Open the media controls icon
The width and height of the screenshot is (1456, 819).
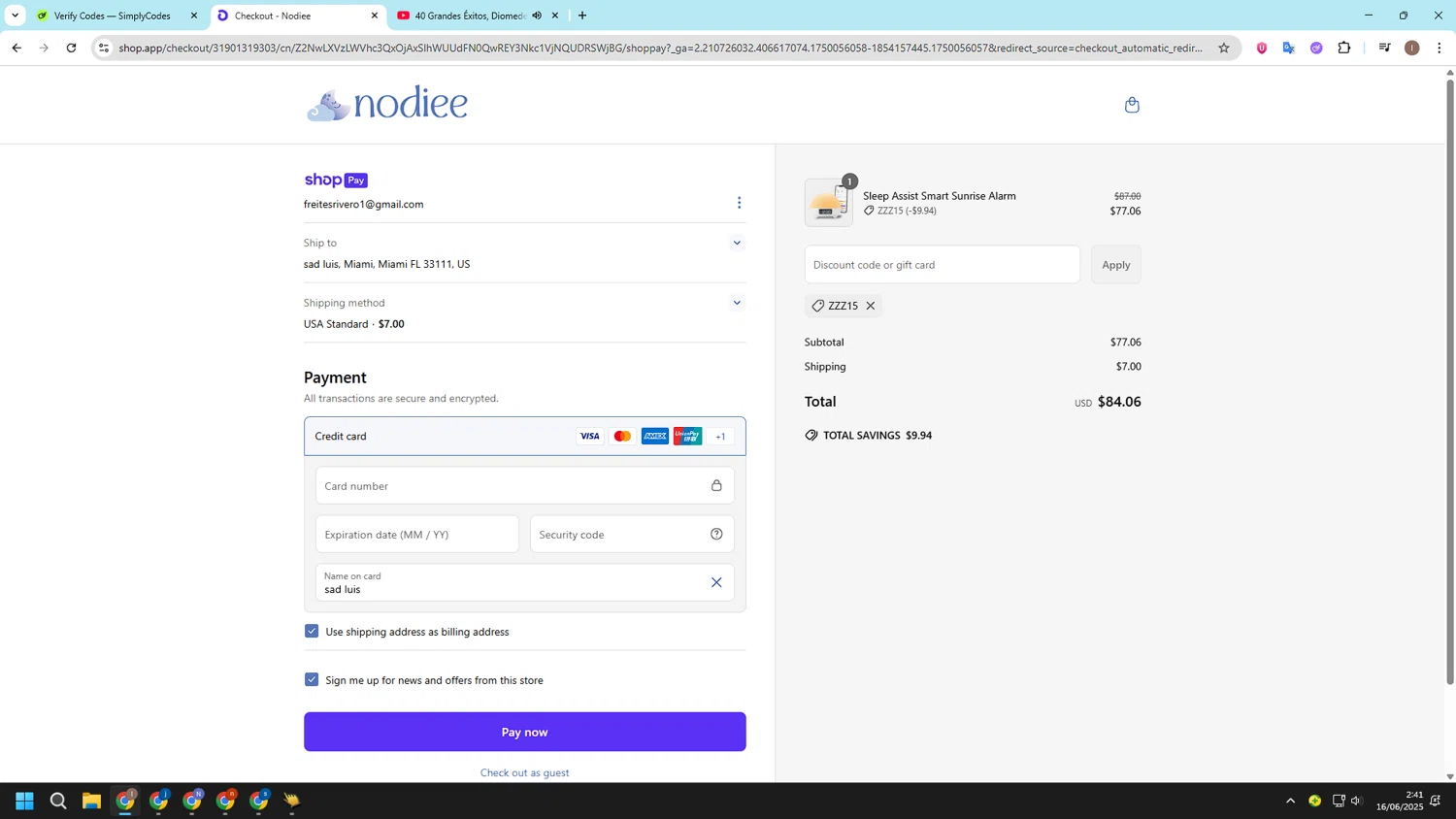1385,48
